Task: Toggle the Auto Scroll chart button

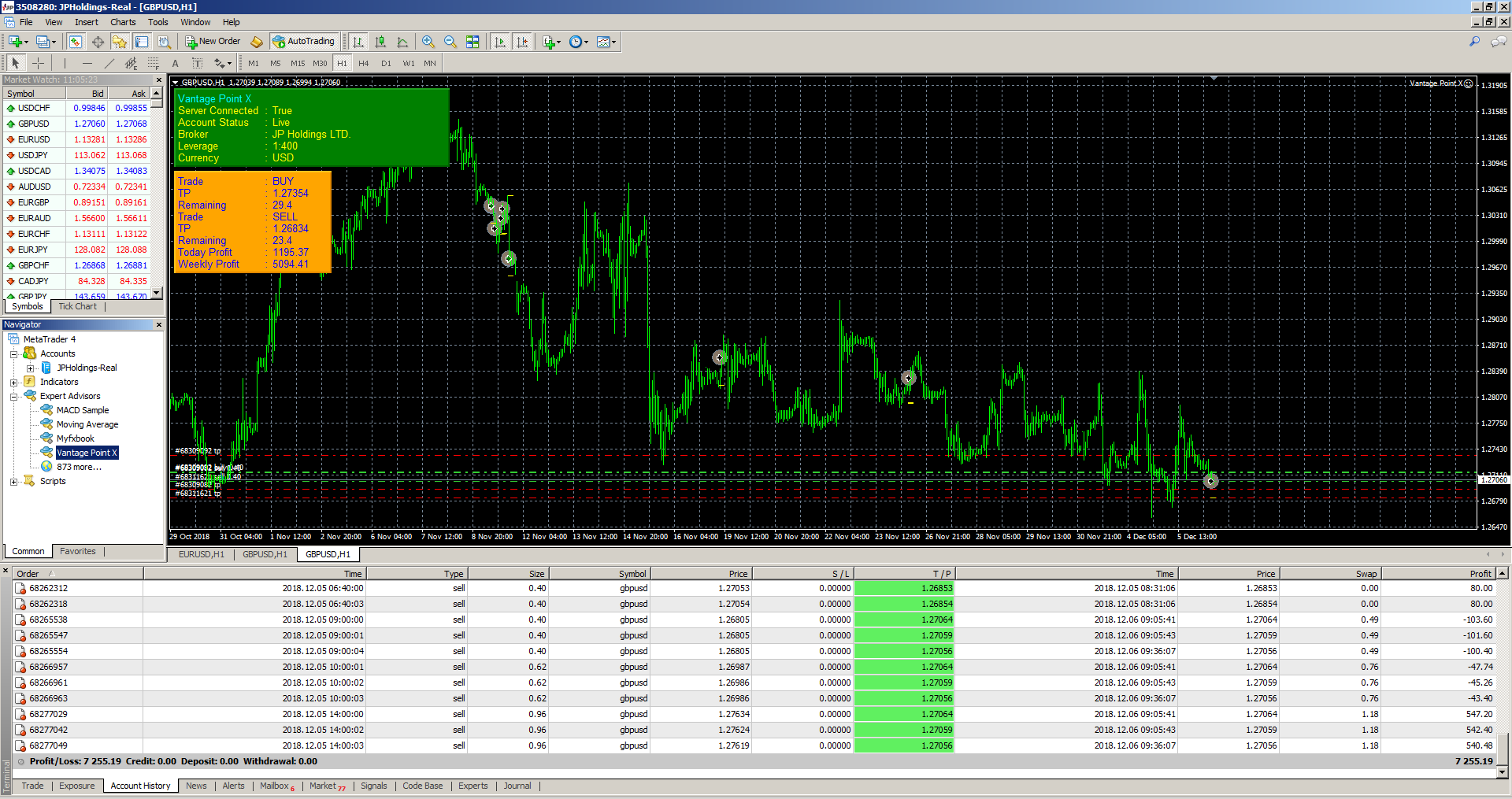Action: pos(499,42)
